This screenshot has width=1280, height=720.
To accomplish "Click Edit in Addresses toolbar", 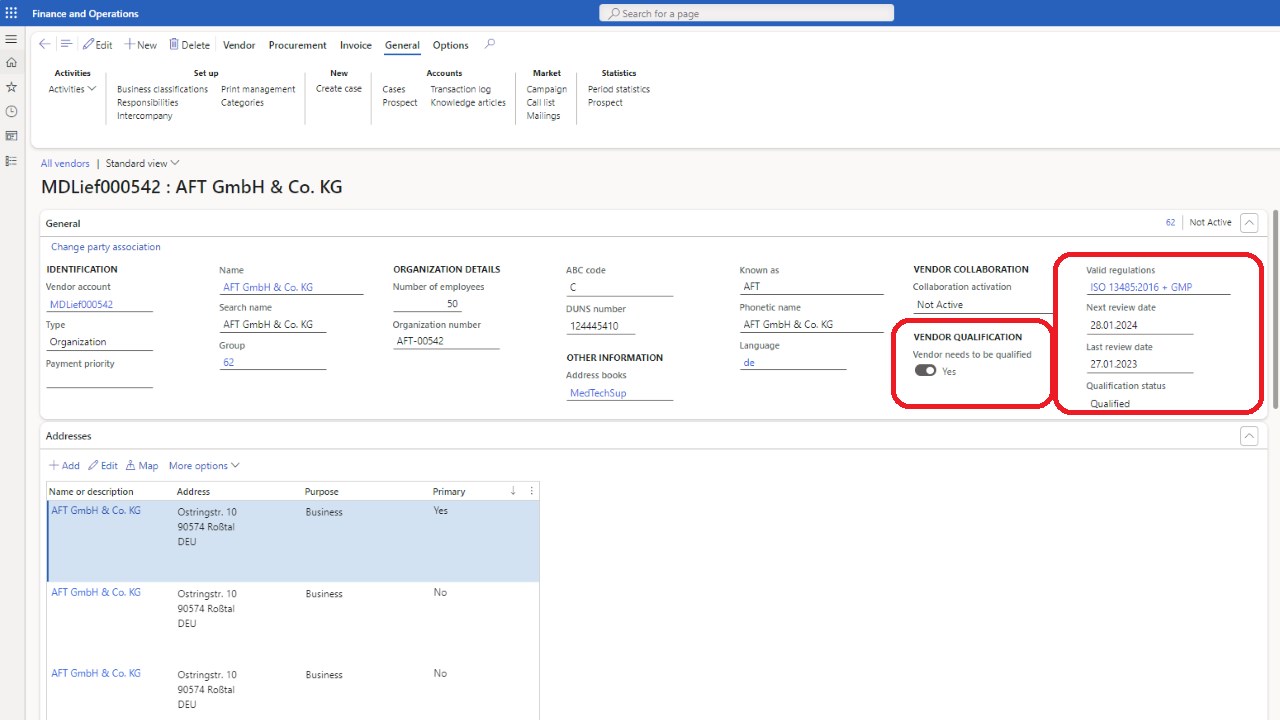I will [x=103, y=465].
